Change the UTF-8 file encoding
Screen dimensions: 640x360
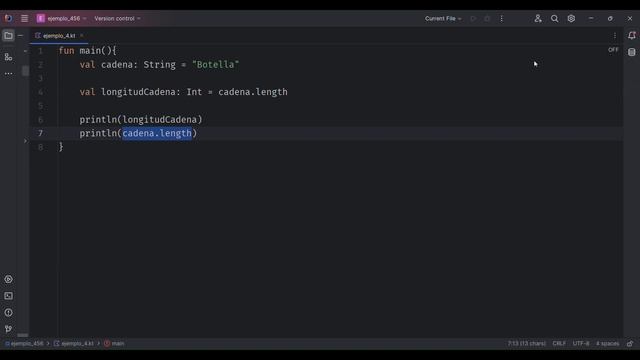tap(581, 344)
